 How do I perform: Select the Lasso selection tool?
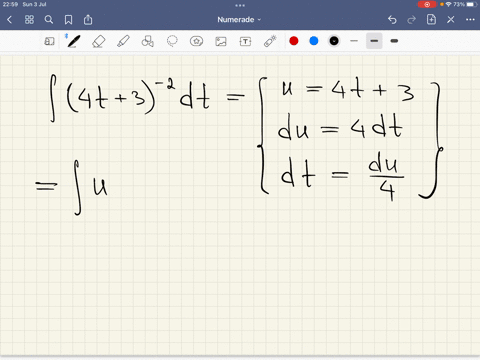pyautogui.click(x=172, y=41)
